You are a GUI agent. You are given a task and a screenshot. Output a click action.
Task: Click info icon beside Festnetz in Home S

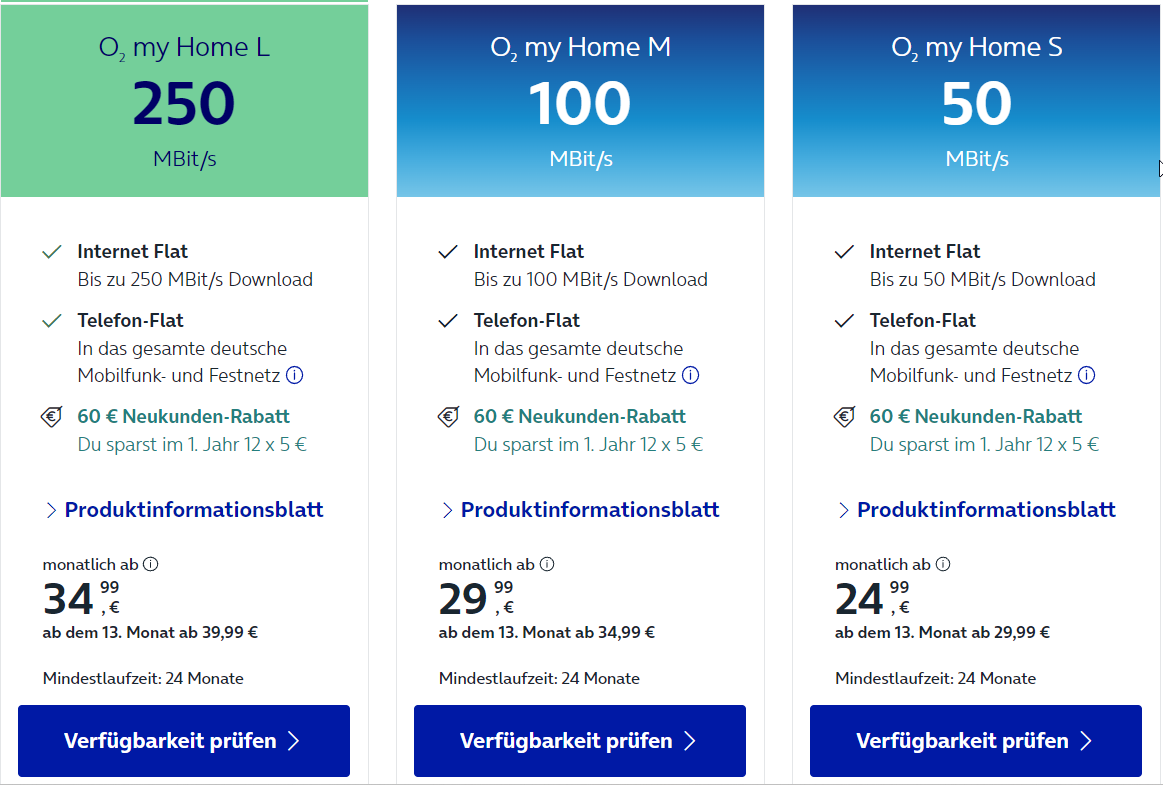1087,375
